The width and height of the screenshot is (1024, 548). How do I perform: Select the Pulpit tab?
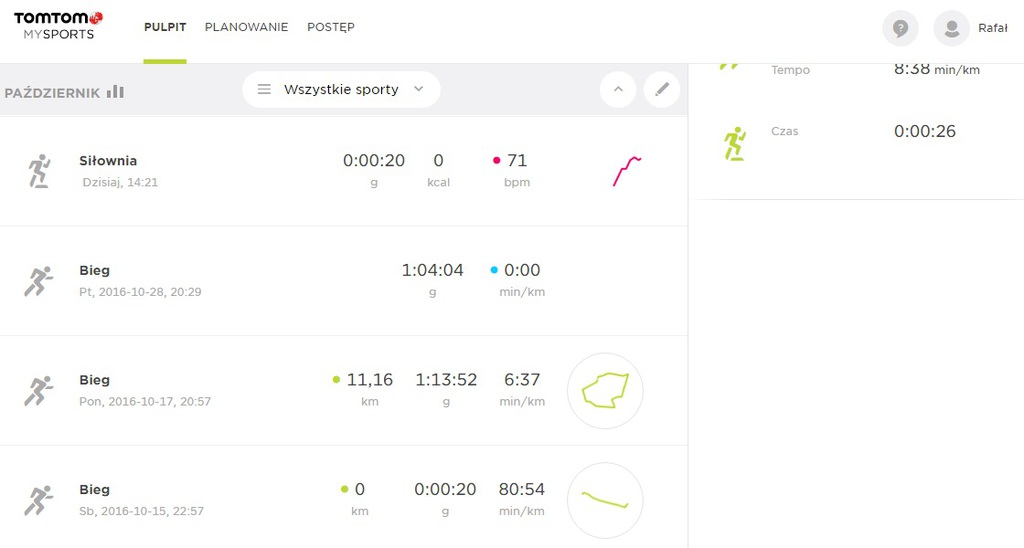tap(165, 27)
